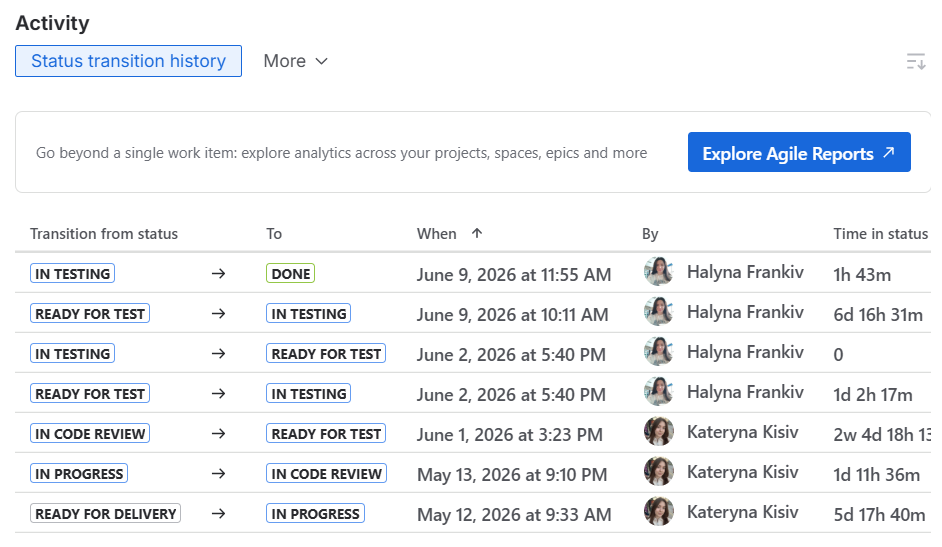Click Halyna Frankiv avatar in the 11:55 AM row
The height and width of the screenshot is (547, 942).
click(659, 271)
